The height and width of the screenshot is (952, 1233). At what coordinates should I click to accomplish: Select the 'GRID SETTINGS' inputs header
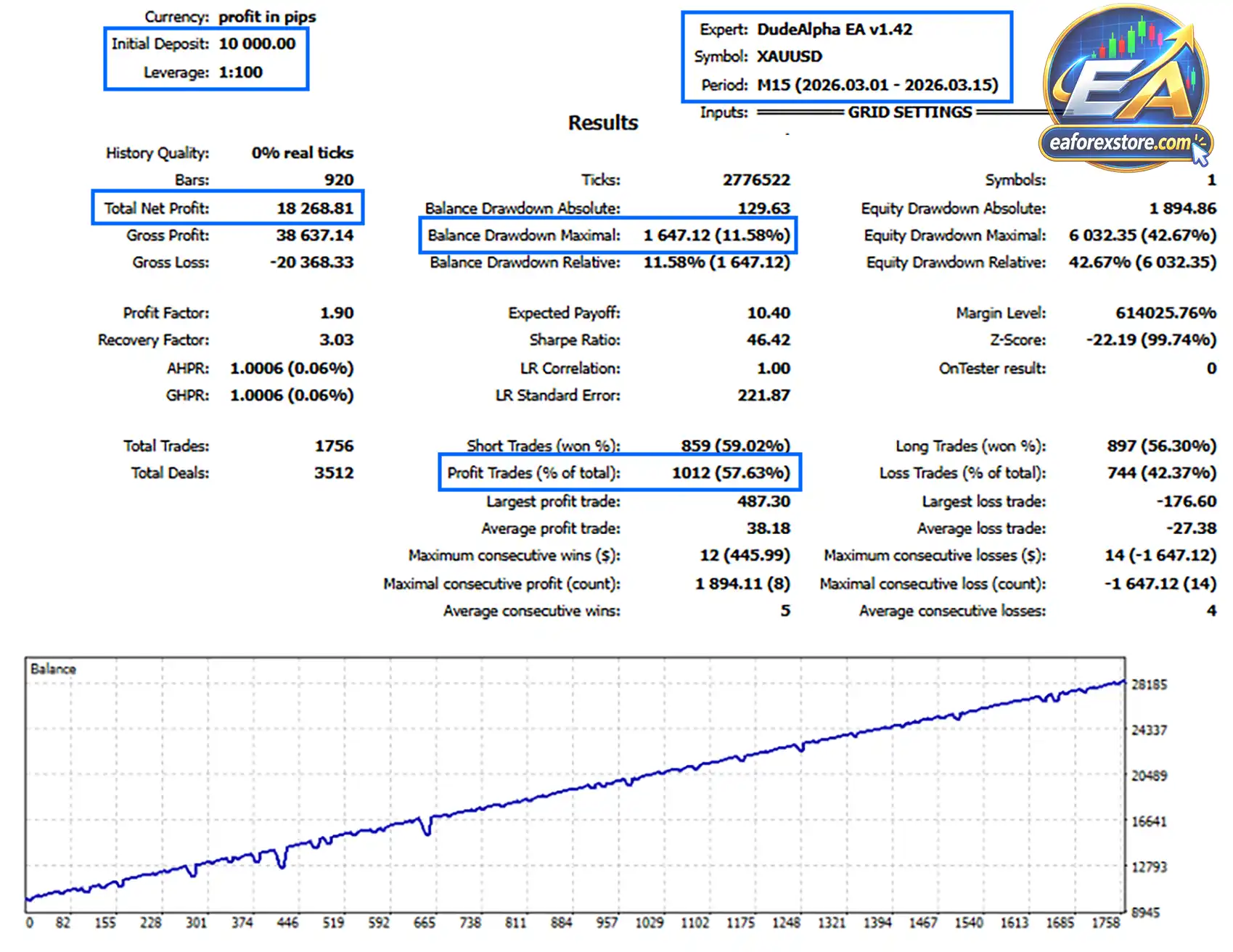[910, 112]
